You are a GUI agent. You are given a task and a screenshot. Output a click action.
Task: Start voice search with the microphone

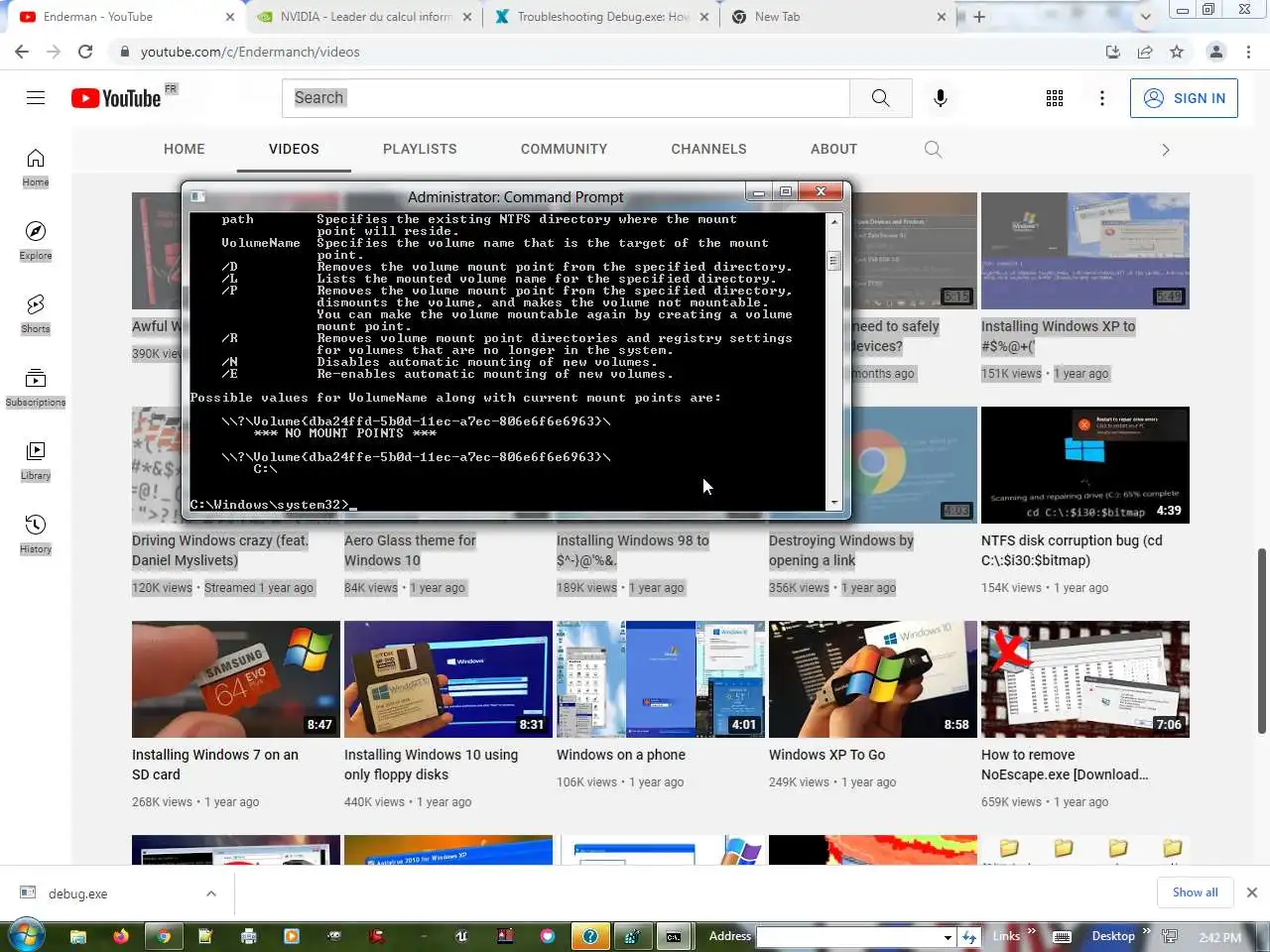click(940, 97)
